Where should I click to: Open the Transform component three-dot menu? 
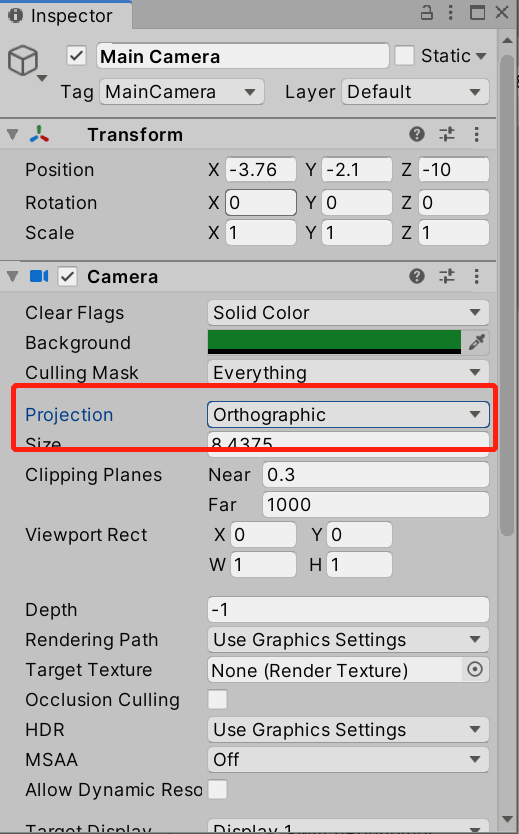(x=476, y=134)
